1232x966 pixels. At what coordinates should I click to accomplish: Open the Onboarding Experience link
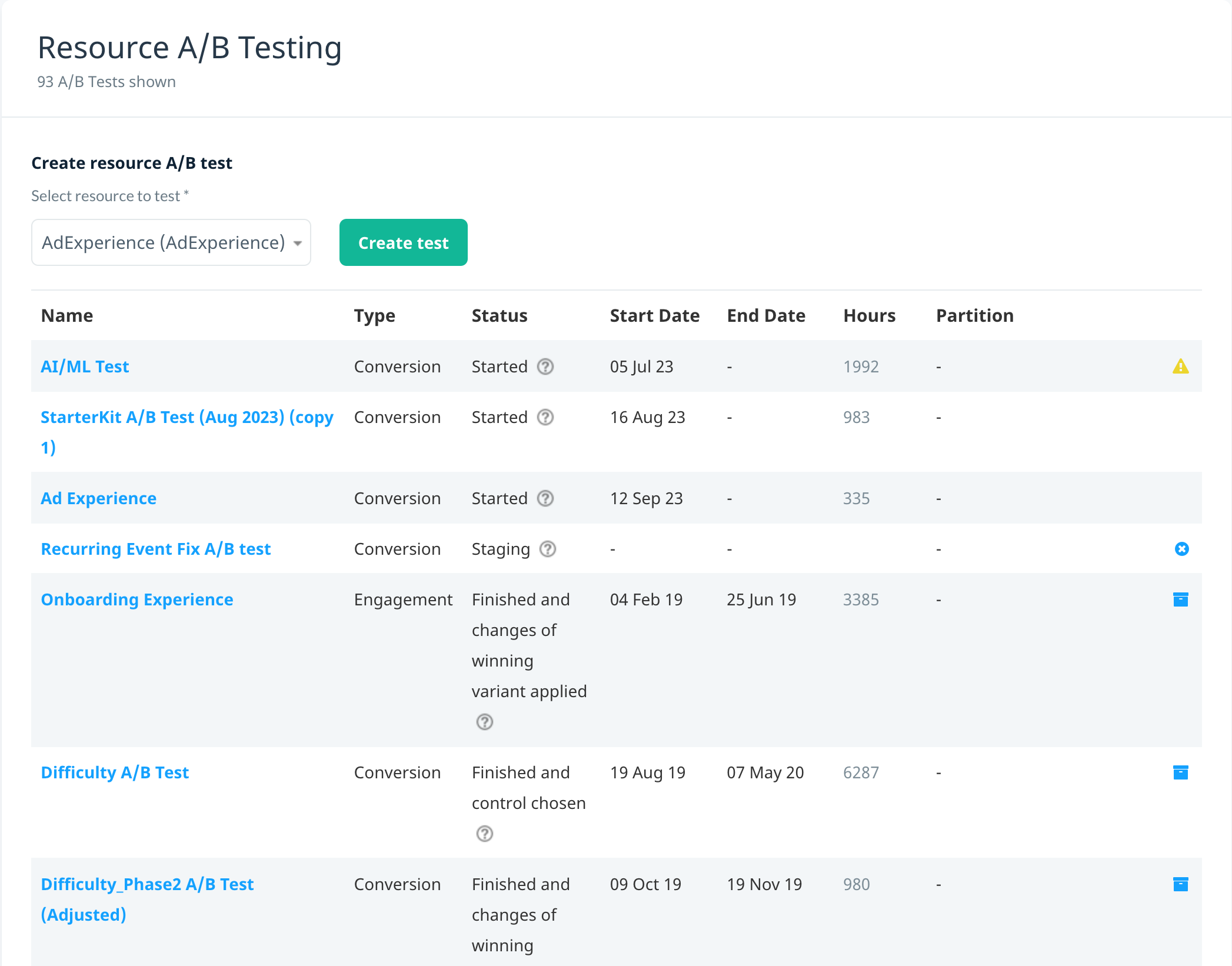[x=136, y=599]
